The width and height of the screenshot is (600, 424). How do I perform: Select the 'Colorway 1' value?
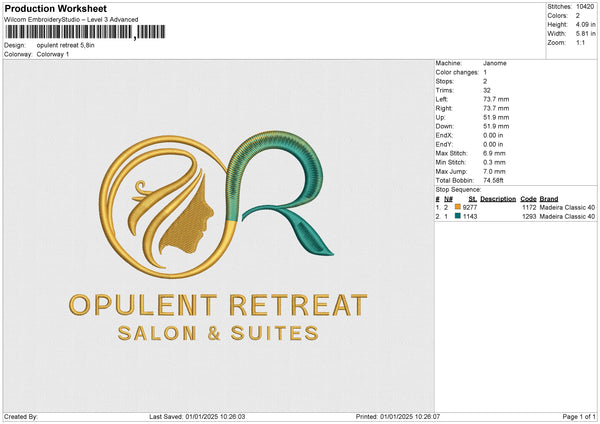tap(53, 54)
